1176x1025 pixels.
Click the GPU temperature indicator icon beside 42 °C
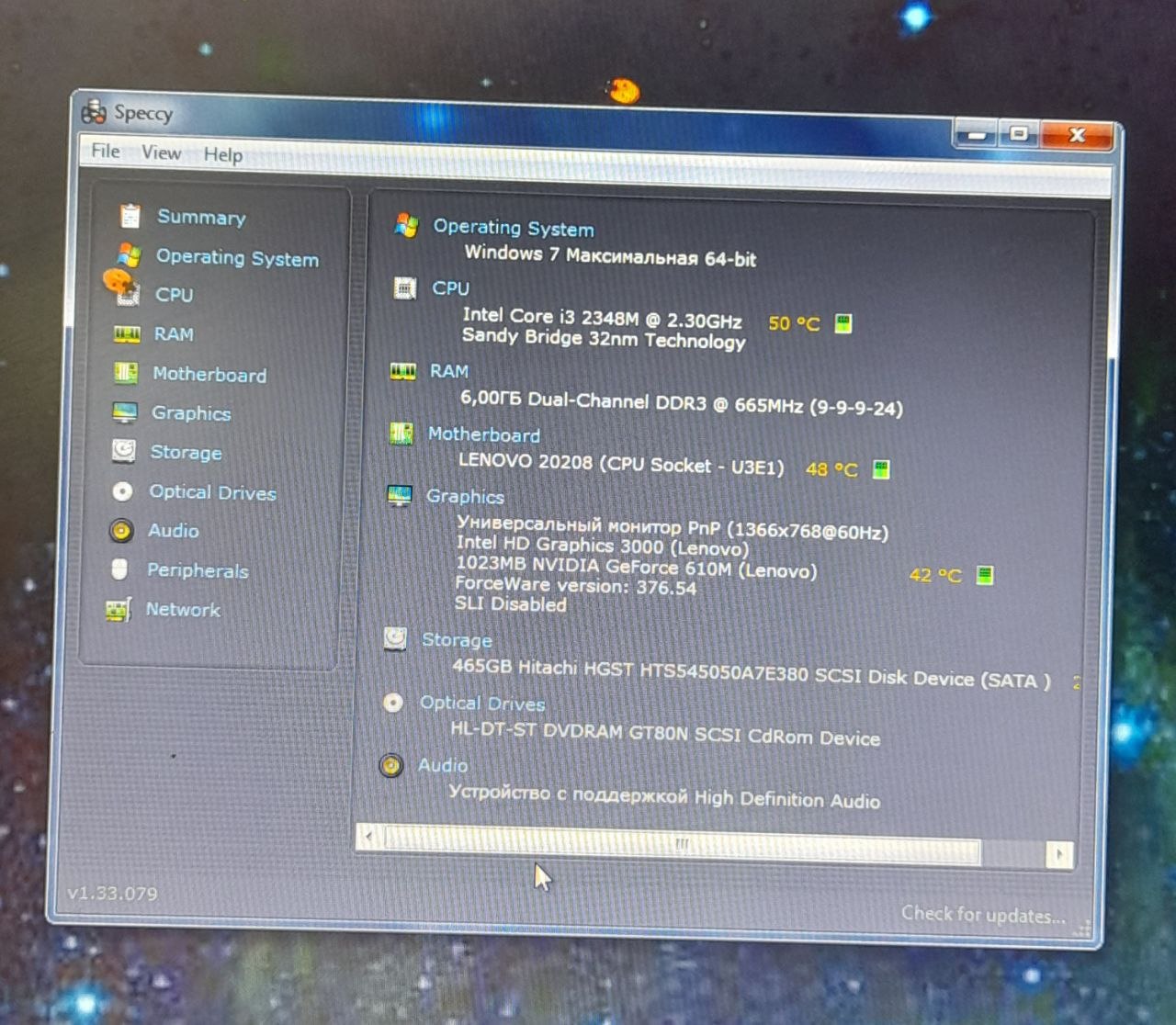(985, 576)
